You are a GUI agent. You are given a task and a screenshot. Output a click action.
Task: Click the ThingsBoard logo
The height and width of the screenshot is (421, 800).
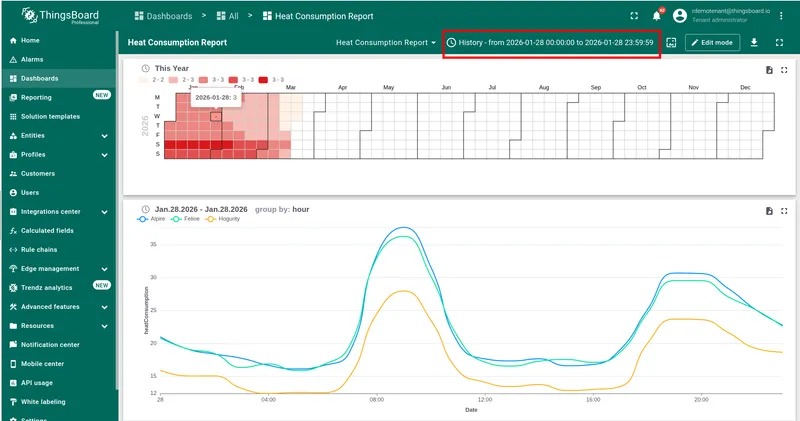pyautogui.click(x=60, y=16)
